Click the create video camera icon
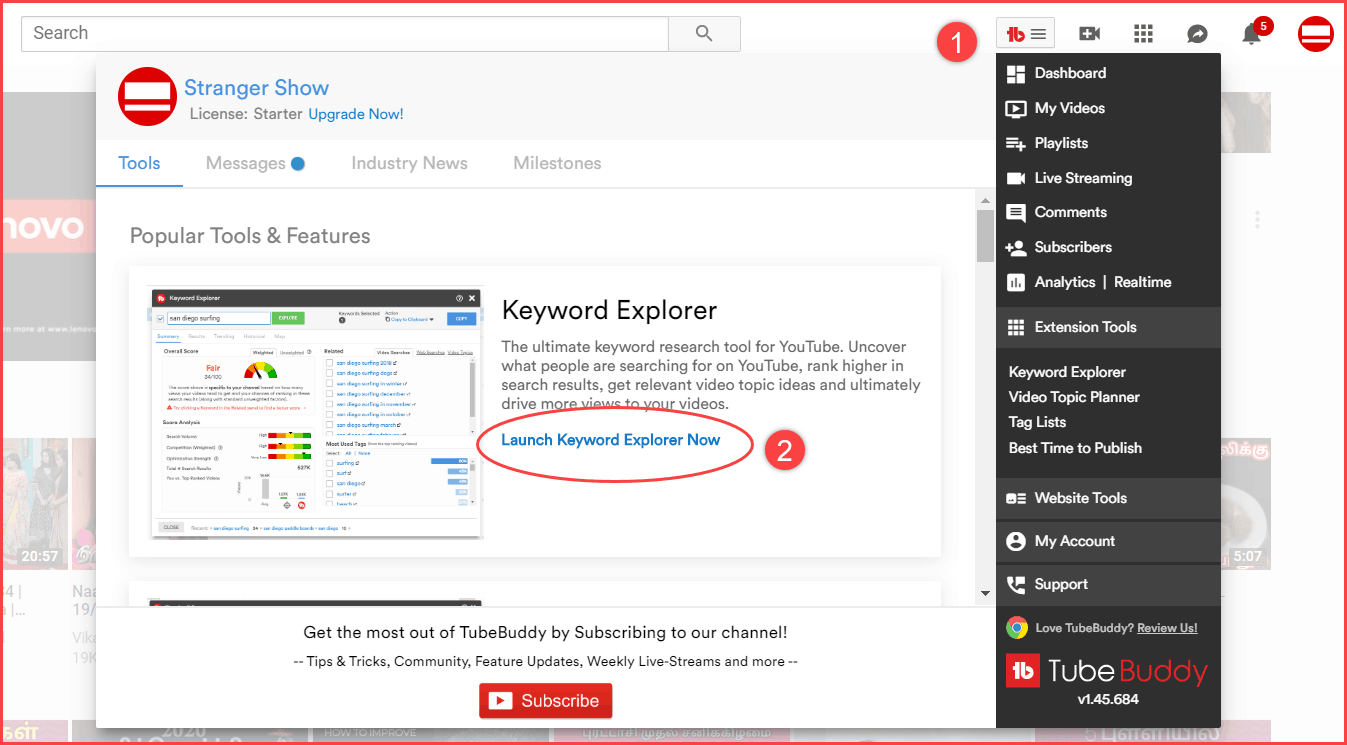 pyautogui.click(x=1090, y=34)
